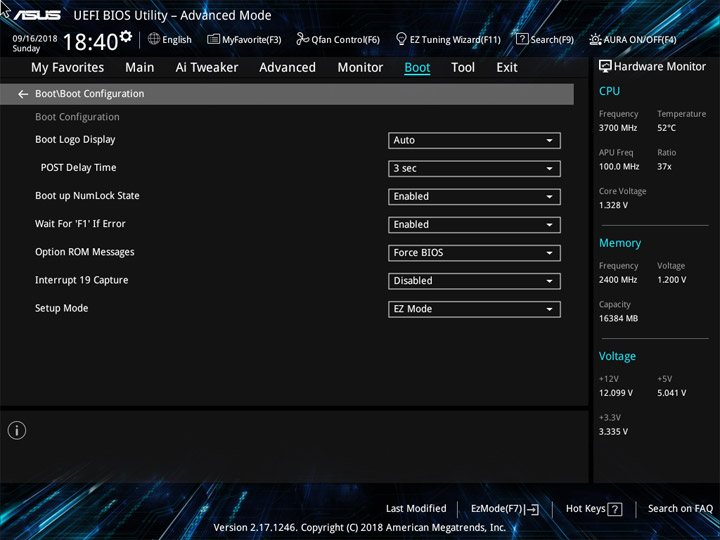Image resolution: width=720 pixels, height=540 pixels.
Task: Open the Setup Mode dropdown
Action: click(x=474, y=309)
